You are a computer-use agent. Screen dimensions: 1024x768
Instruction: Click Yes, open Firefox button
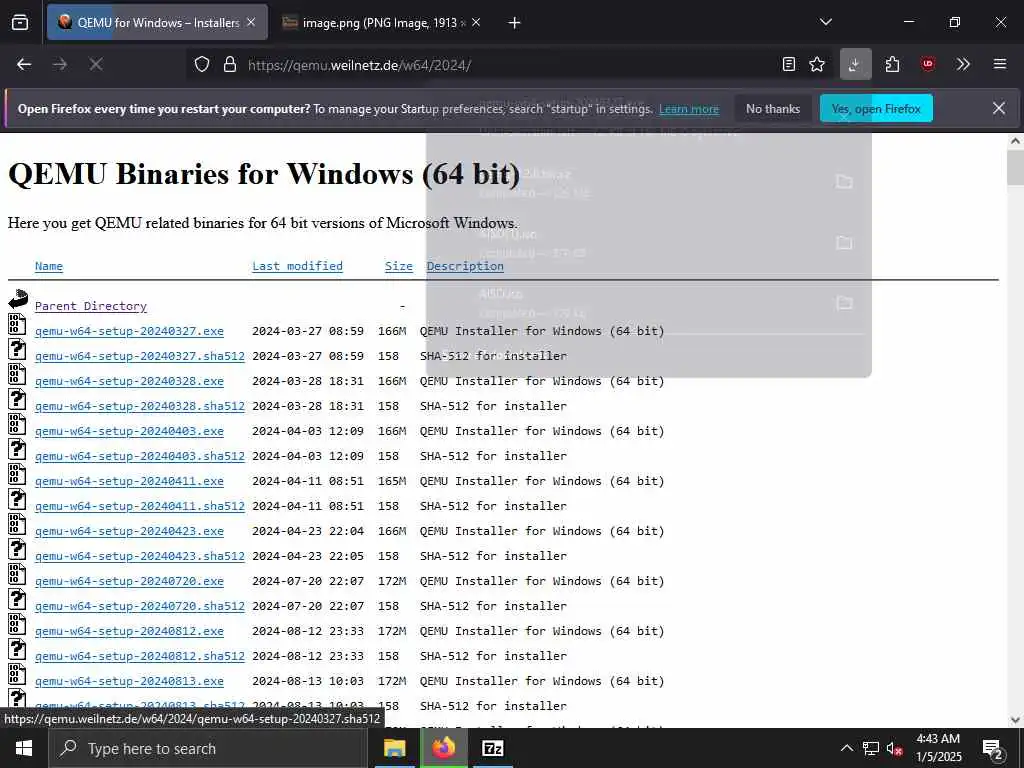click(876, 108)
